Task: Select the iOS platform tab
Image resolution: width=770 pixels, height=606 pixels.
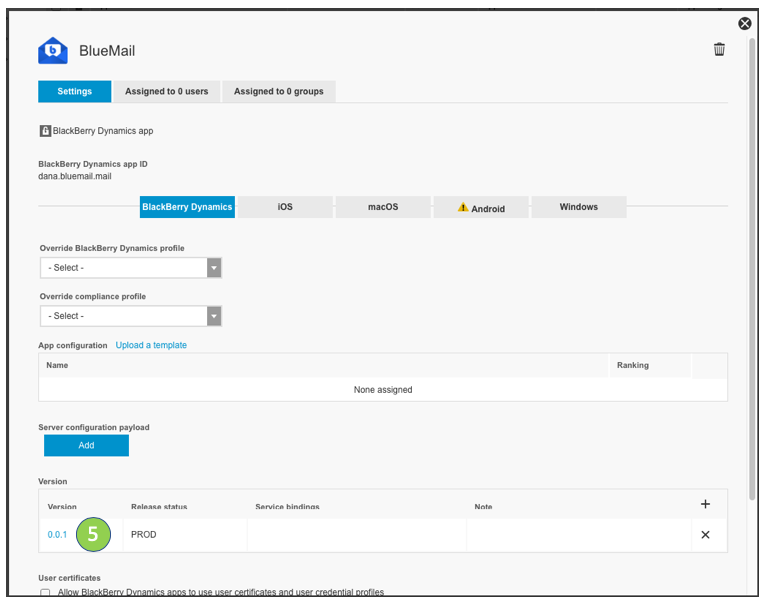Action: tap(285, 207)
